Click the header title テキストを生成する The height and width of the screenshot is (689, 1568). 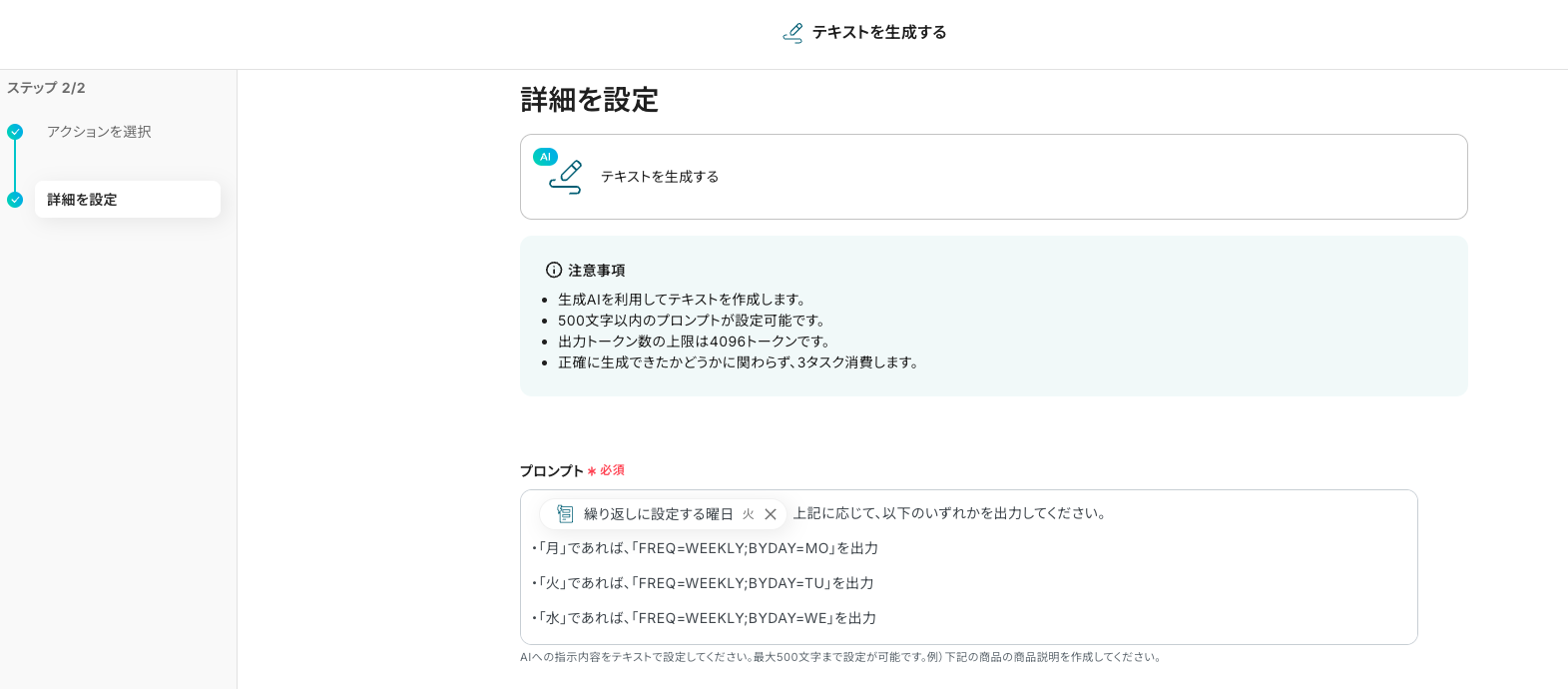point(879,33)
